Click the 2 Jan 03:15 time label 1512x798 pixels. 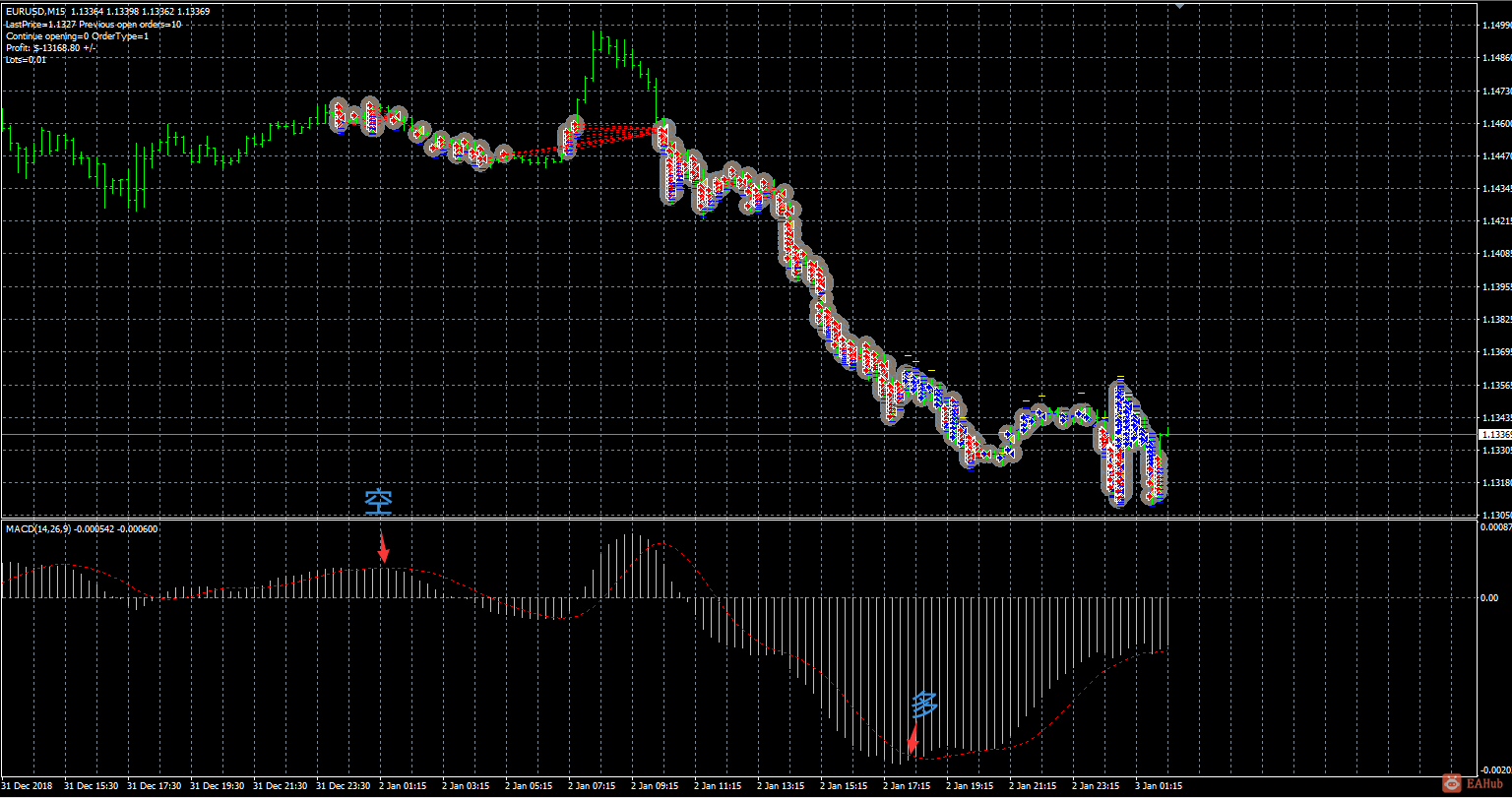click(467, 786)
